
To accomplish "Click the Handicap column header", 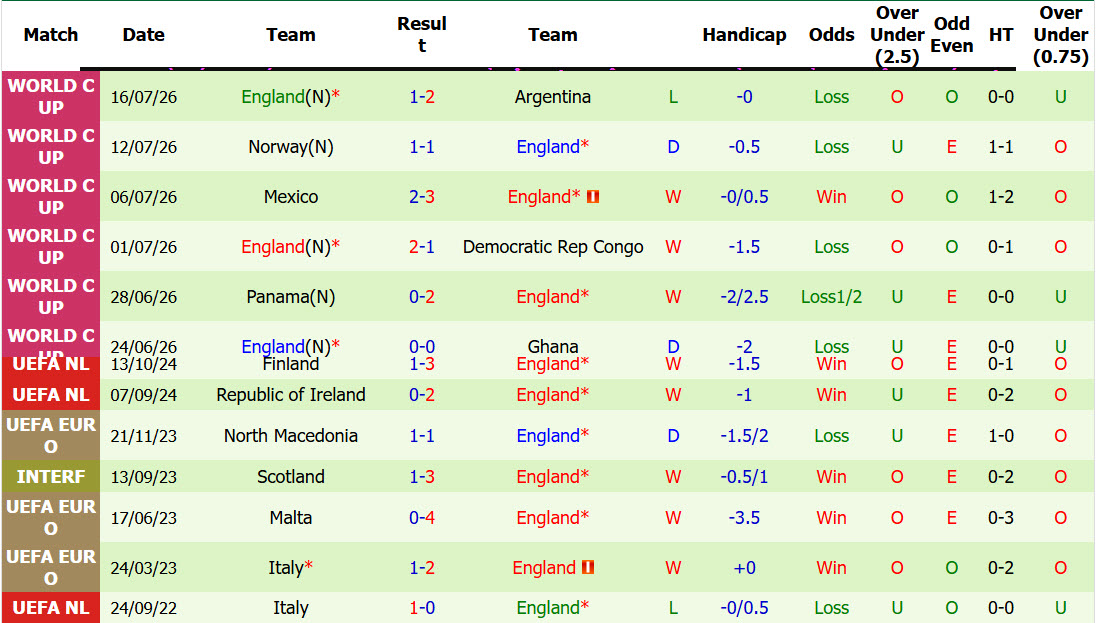I will point(744,35).
